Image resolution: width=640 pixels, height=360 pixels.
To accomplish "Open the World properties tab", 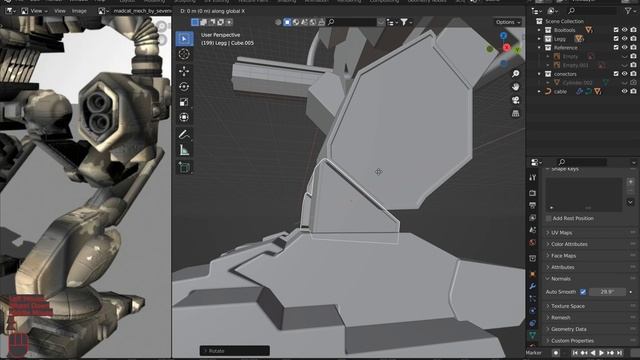I will click(x=532, y=243).
